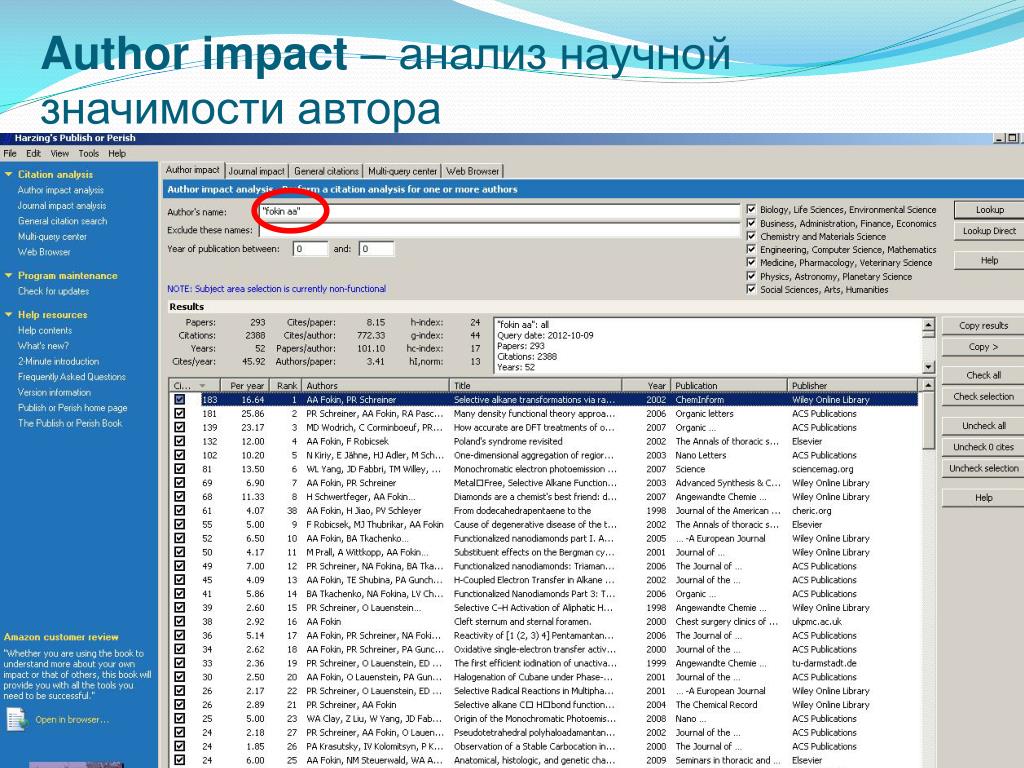Switch to the Journal impact tab
The width and height of the screenshot is (1024, 768).
[256, 171]
